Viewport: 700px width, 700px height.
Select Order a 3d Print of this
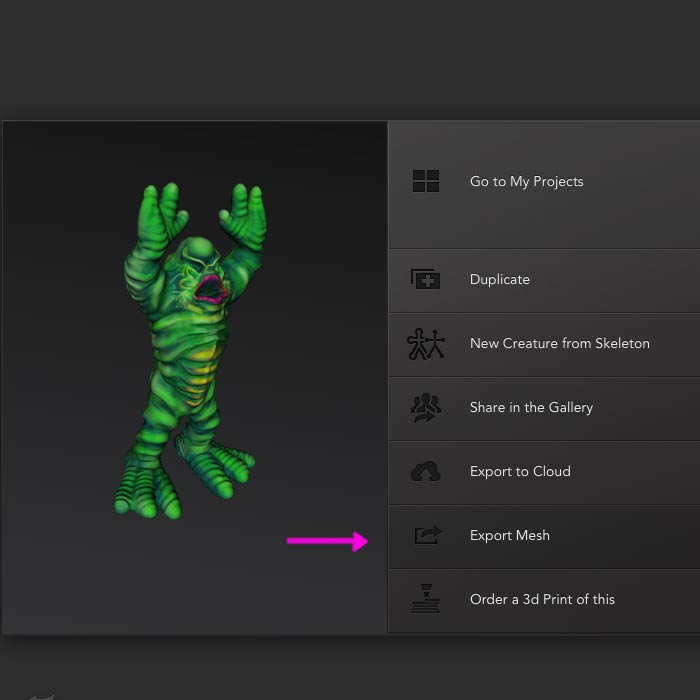(542, 600)
